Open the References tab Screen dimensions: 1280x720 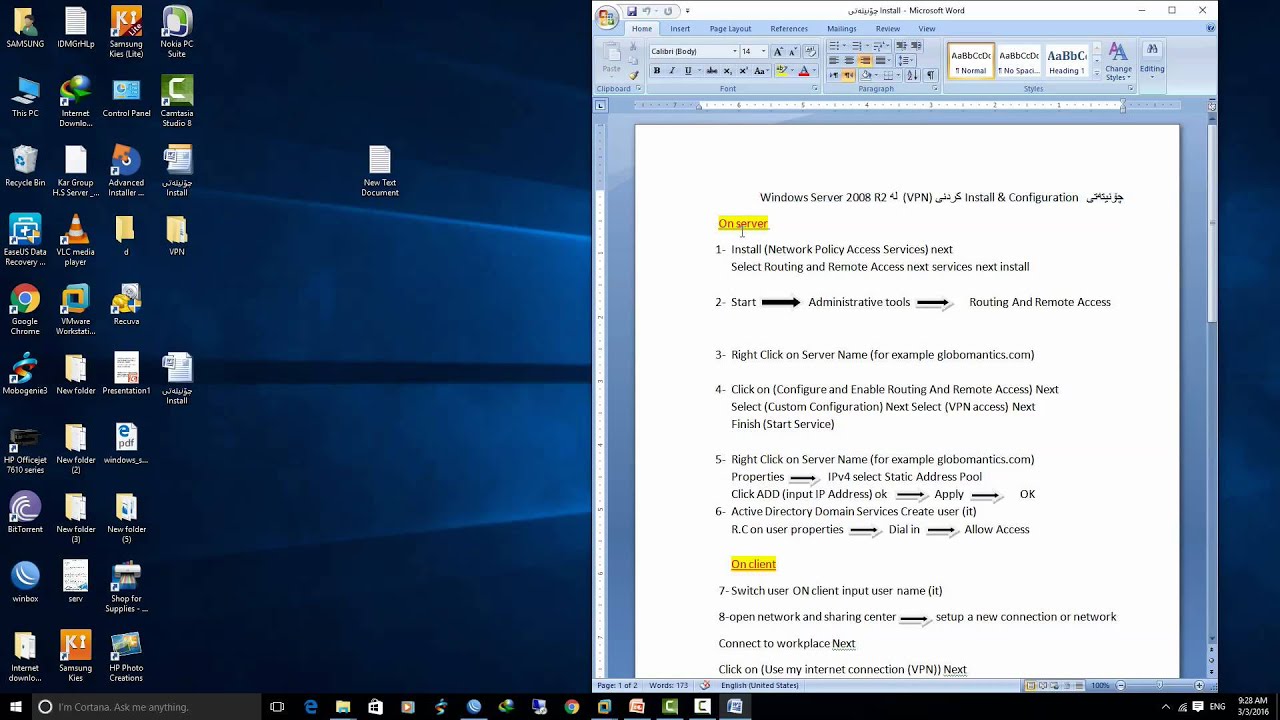[789, 28]
